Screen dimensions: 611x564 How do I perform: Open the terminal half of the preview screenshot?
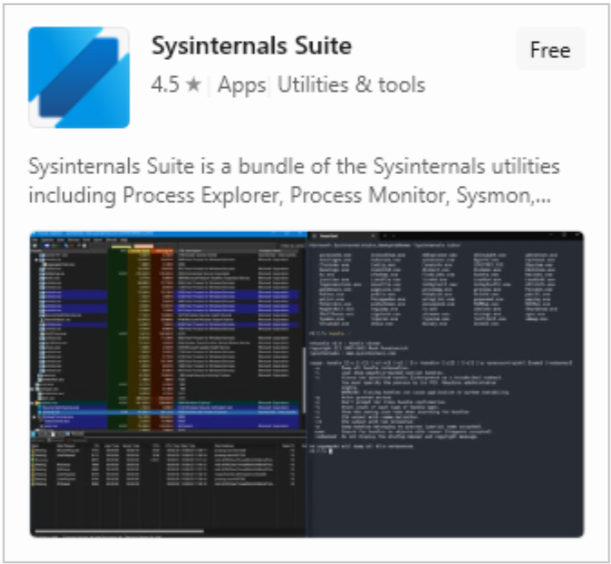pyautogui.click(x=445, y=384)
